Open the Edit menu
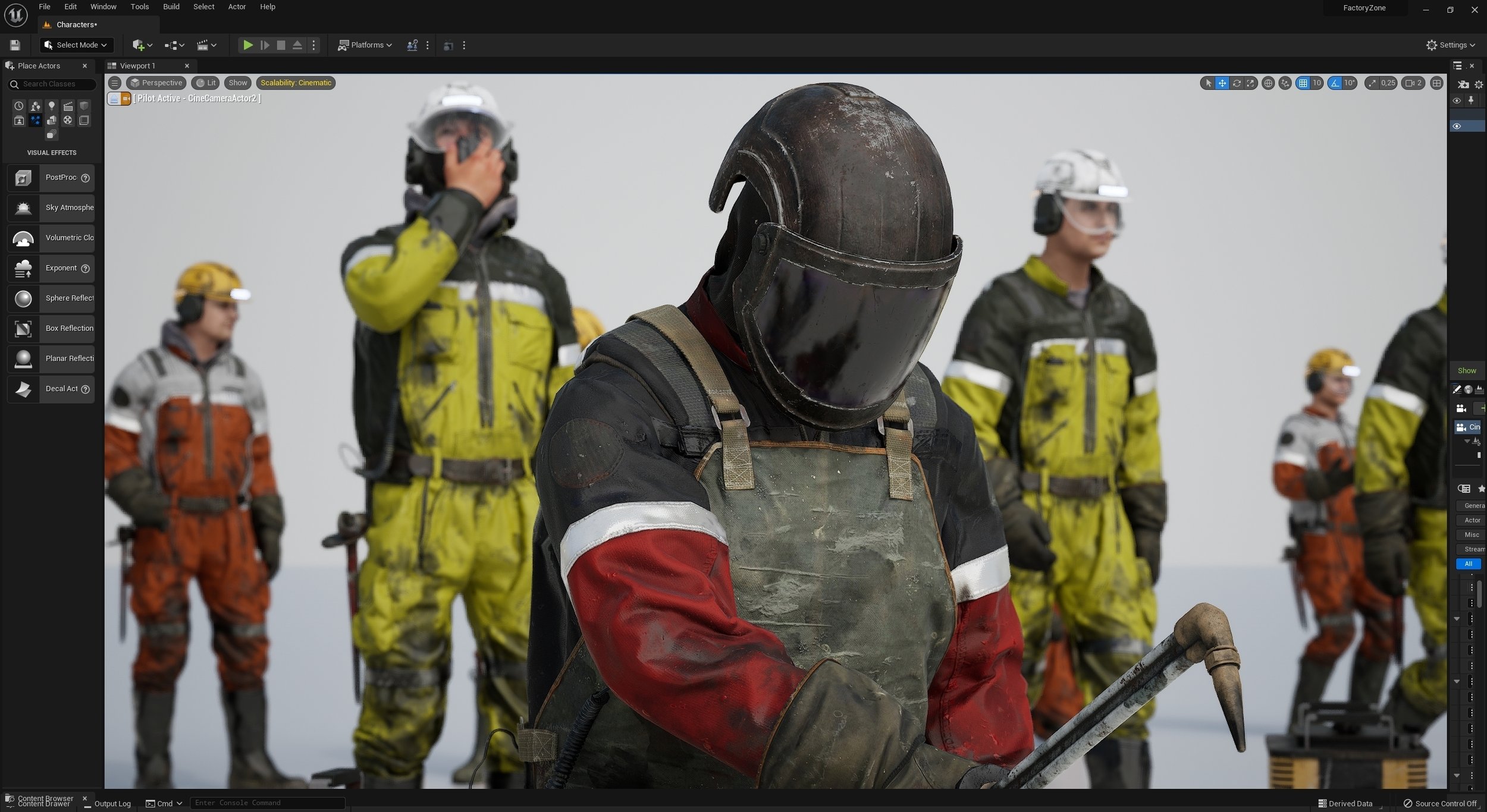Image resolution: width=1487 pixels, height=812 pixels. coord(70,7)
